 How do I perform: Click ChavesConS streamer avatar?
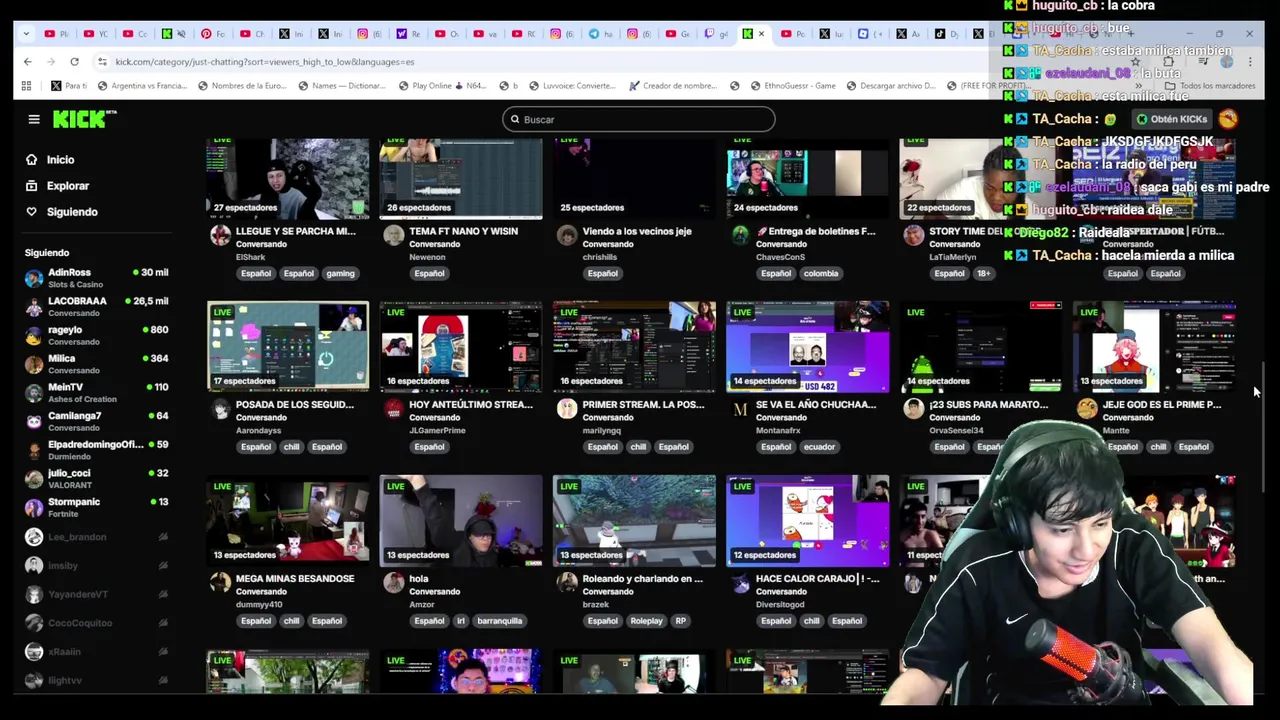(740, 235)
